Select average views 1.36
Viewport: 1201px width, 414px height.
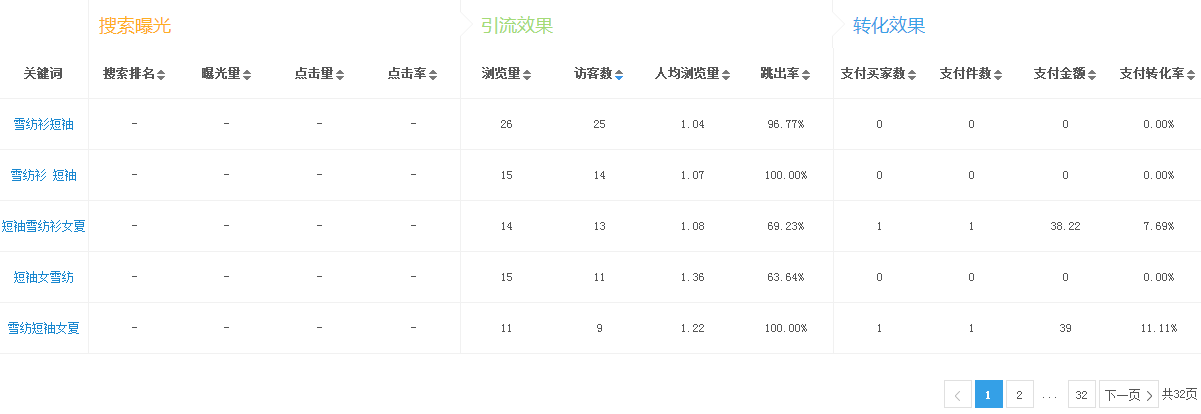tap(692, 277)
